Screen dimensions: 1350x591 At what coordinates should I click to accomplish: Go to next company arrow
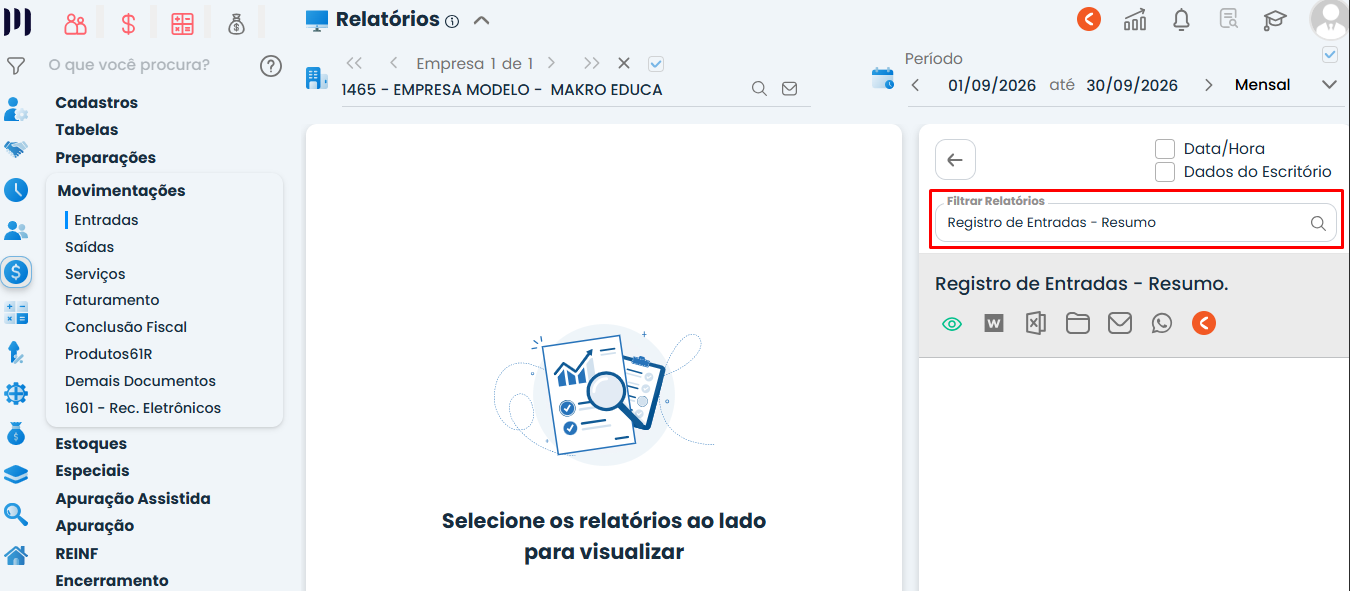click(x=551, y=63)
